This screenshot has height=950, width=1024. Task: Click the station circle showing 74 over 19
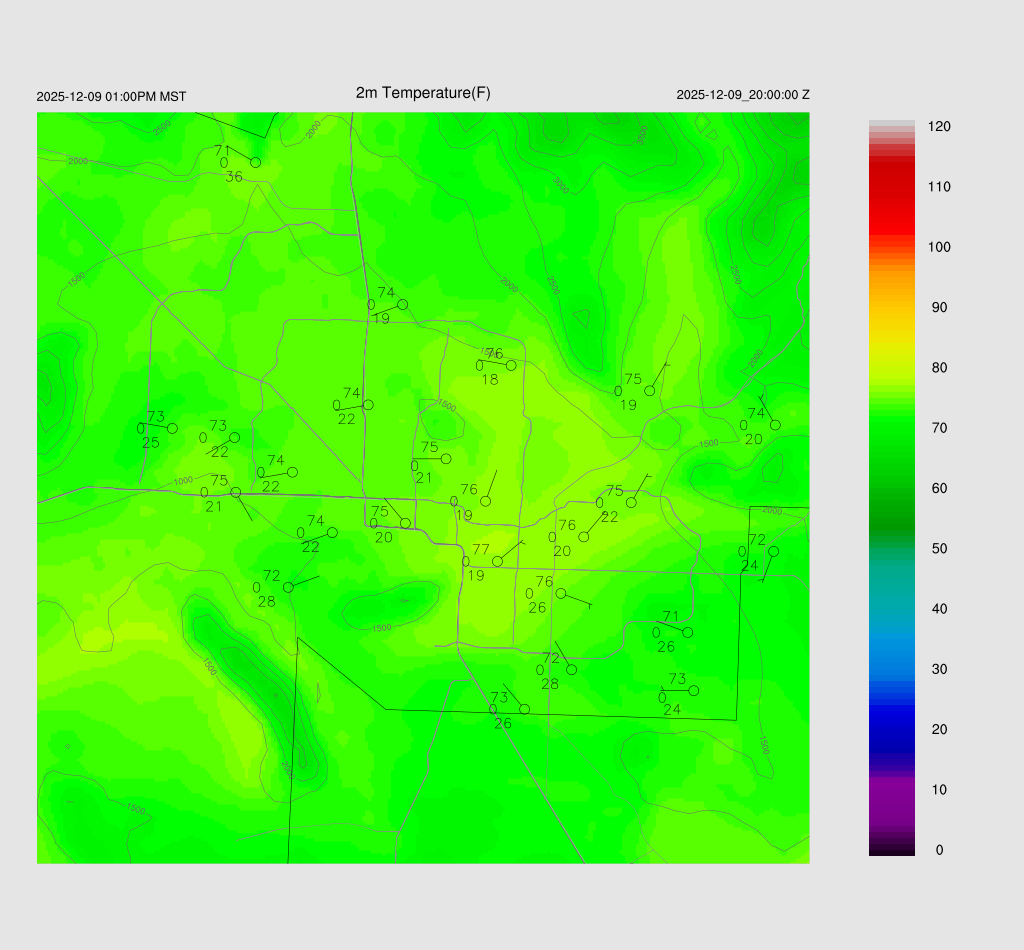402,304
